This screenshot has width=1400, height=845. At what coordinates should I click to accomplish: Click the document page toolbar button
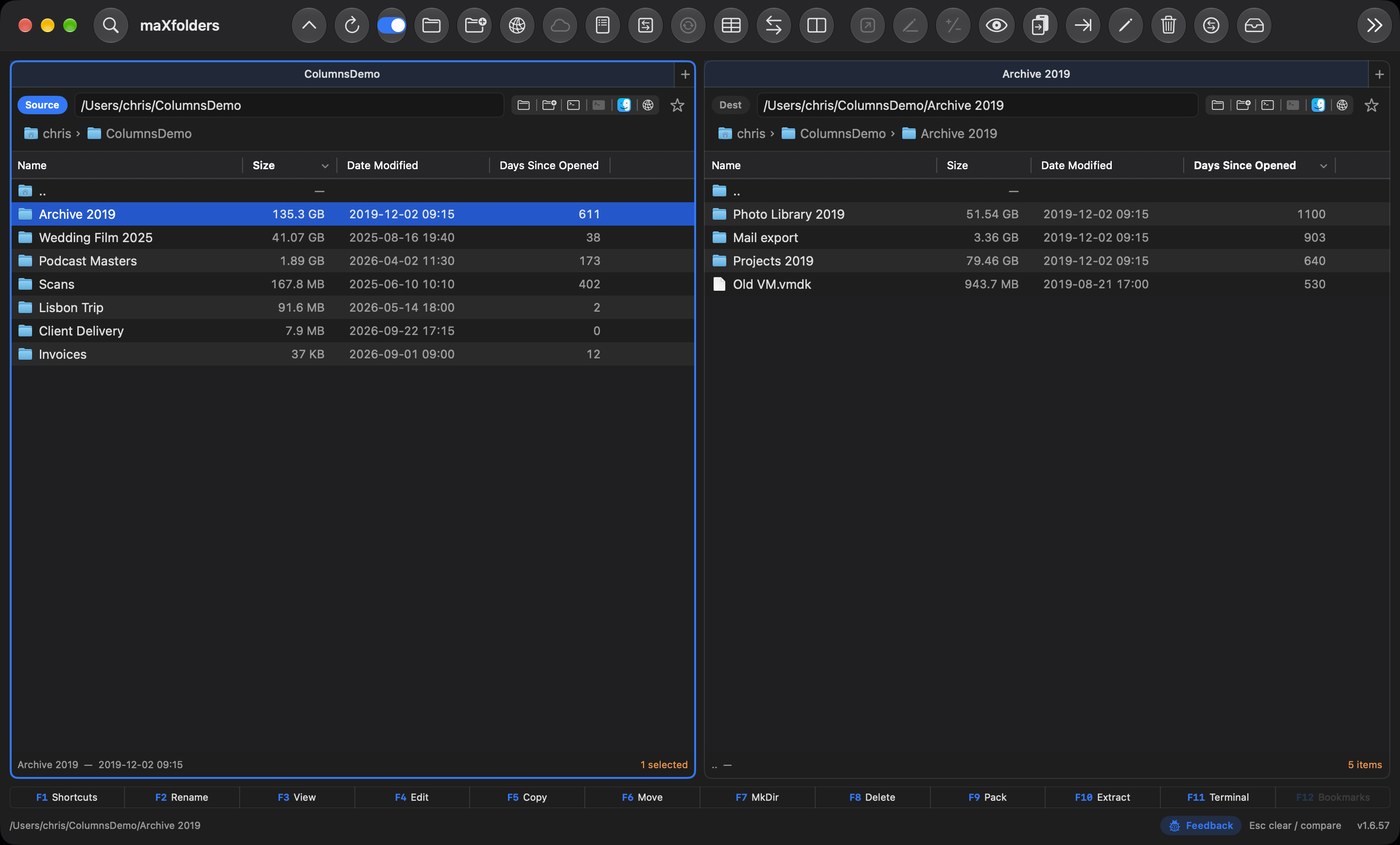(602, 25)
